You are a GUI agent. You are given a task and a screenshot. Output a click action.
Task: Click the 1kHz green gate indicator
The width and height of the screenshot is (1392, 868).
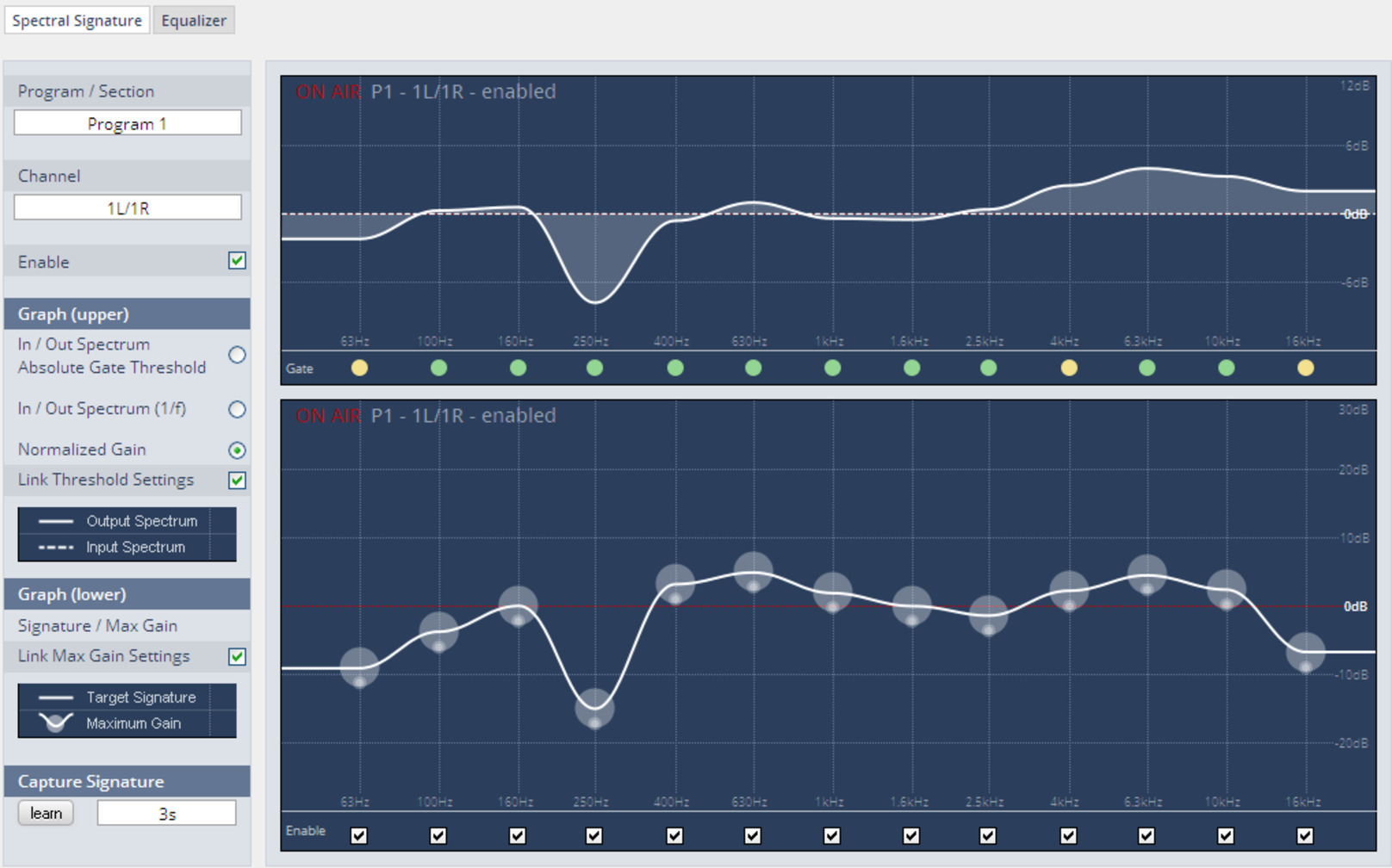click(x=832, y=369)
